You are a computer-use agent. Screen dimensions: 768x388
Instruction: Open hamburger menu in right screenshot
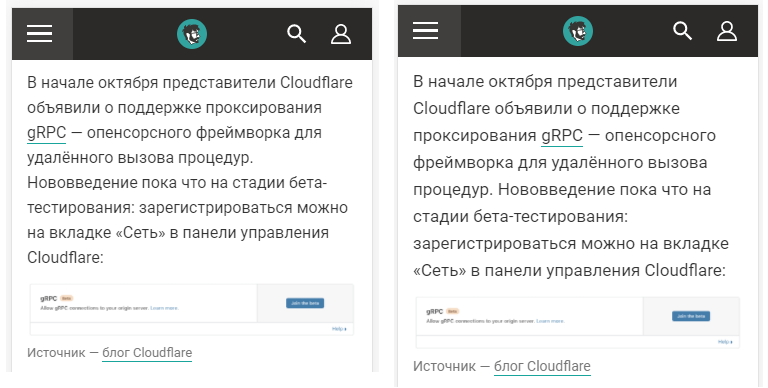click(426, 31)
